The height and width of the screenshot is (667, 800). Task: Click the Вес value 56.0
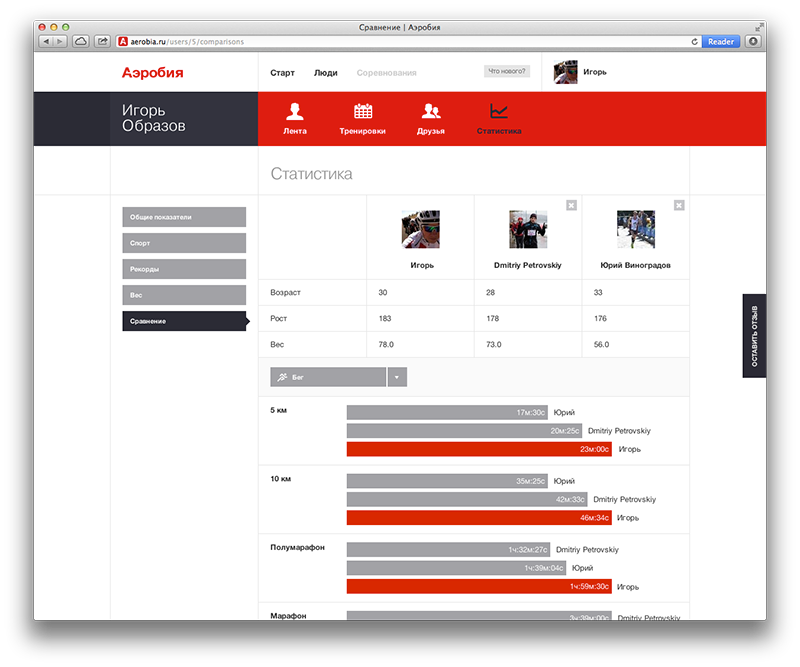(602, 344)
